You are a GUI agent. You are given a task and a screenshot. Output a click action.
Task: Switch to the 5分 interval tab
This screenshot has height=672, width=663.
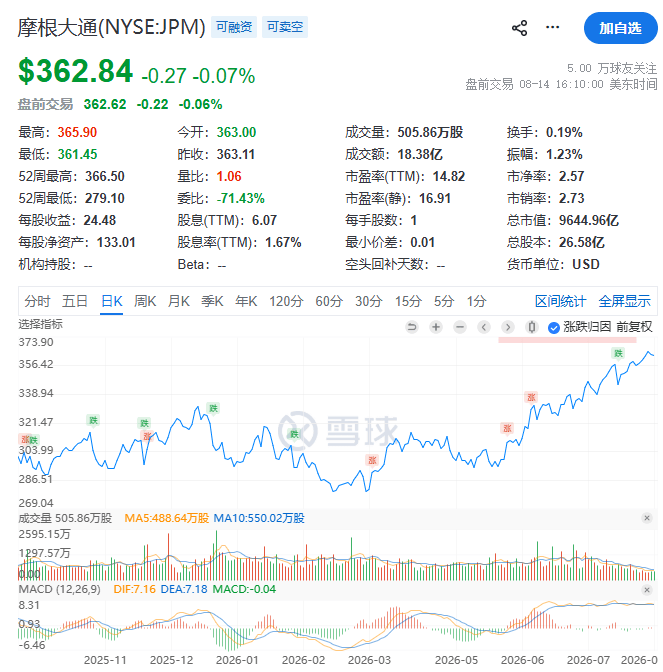pos(444,301)
